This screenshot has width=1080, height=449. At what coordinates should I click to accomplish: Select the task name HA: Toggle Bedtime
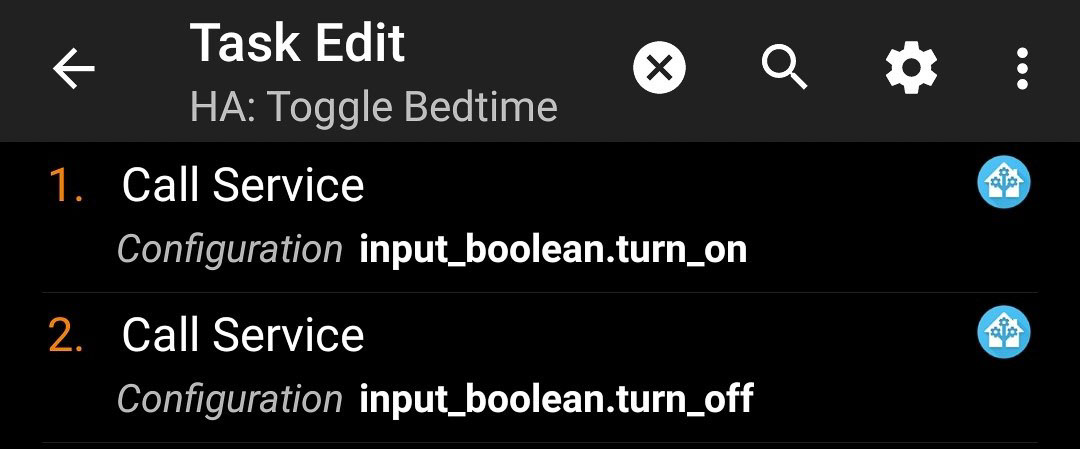click(x=373, y=107)
